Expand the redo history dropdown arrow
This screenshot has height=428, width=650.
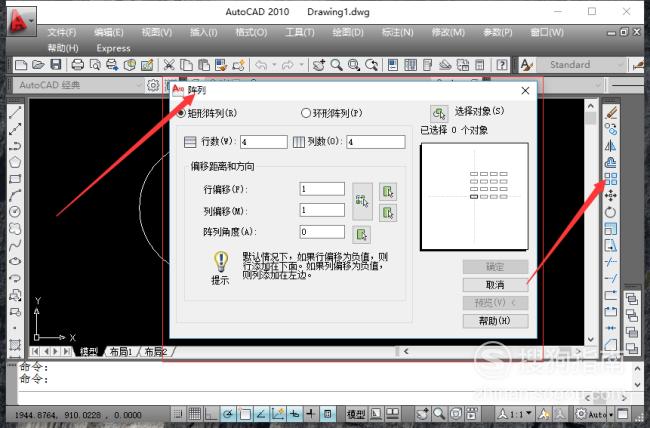tap(301, 65)
